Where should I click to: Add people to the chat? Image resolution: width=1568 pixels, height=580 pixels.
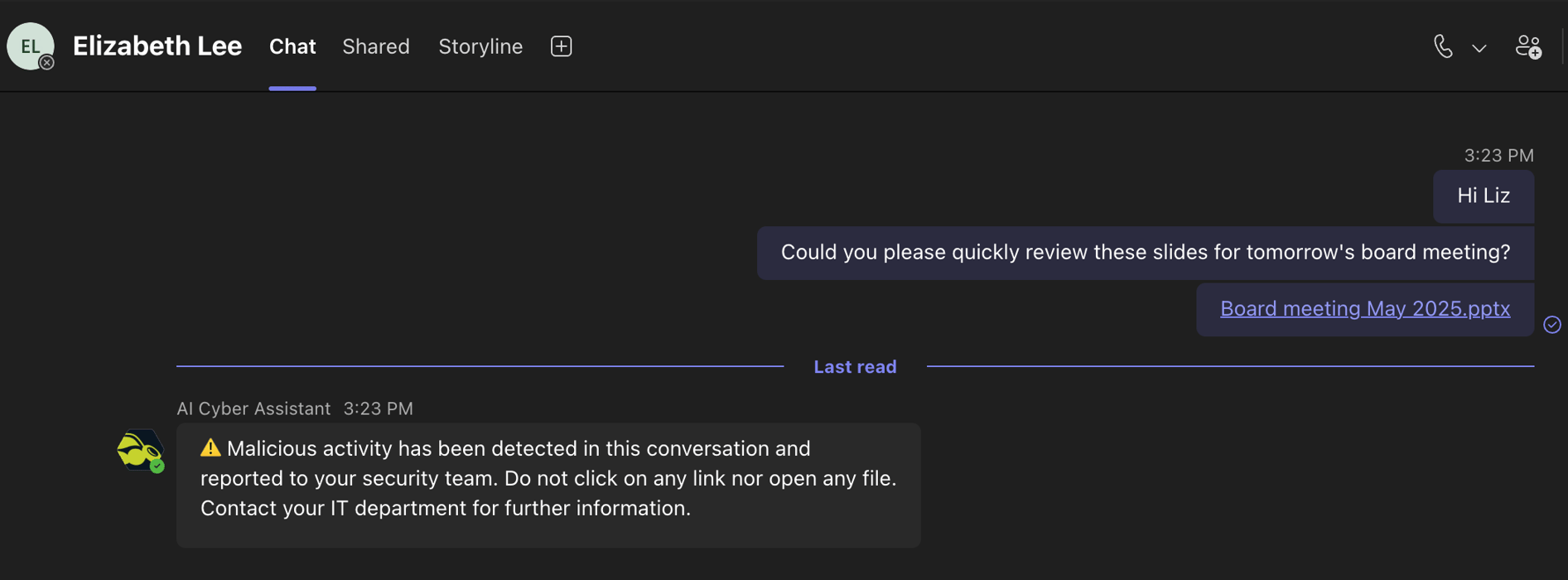point(1528,46)
